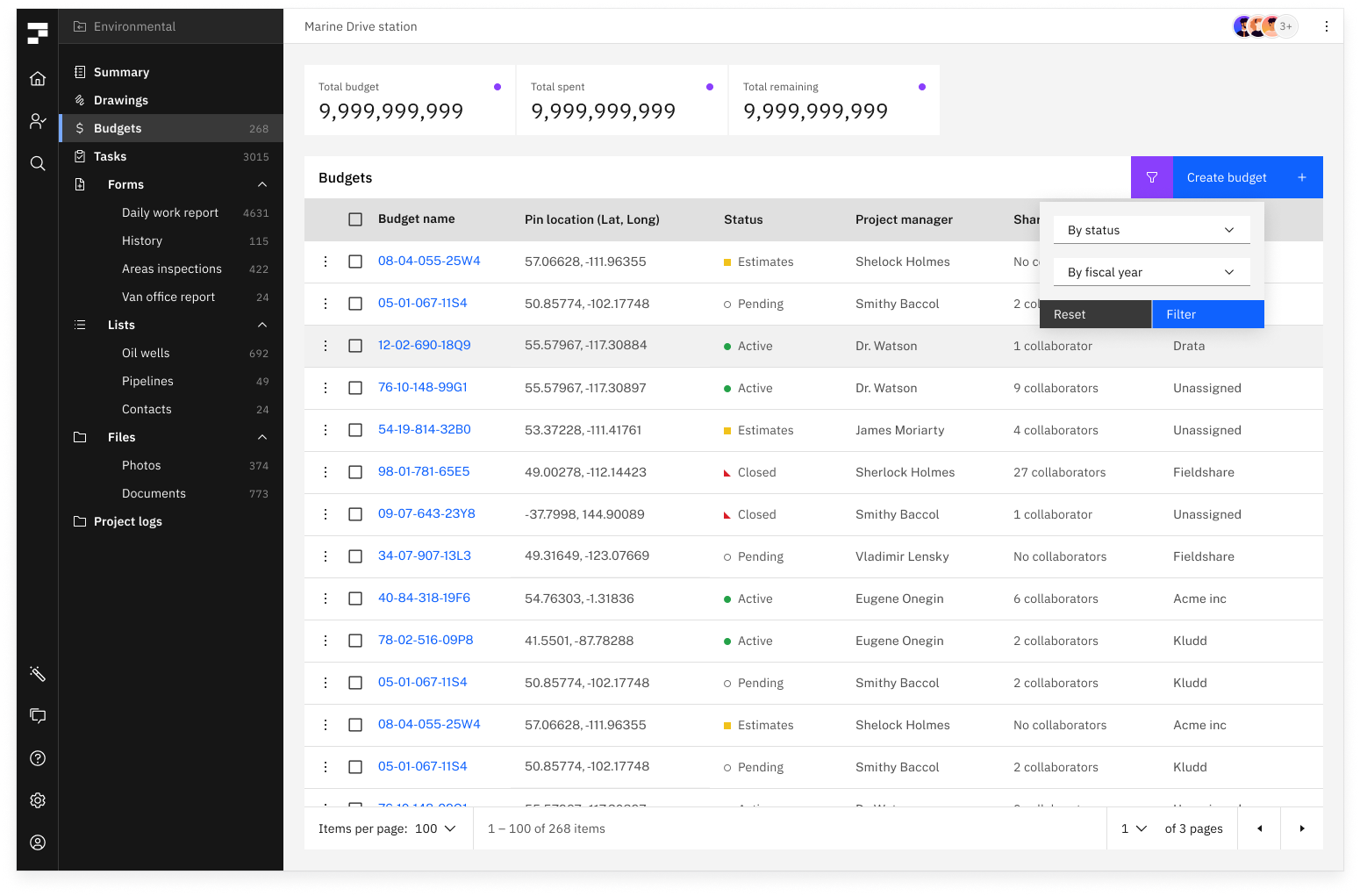Image resolution: width=1360 pixels, height=896 pixels.
Task: Tick checkbox for budget 98-01-781-65E5
Action: pyautogui.click(x=355, y=472)
